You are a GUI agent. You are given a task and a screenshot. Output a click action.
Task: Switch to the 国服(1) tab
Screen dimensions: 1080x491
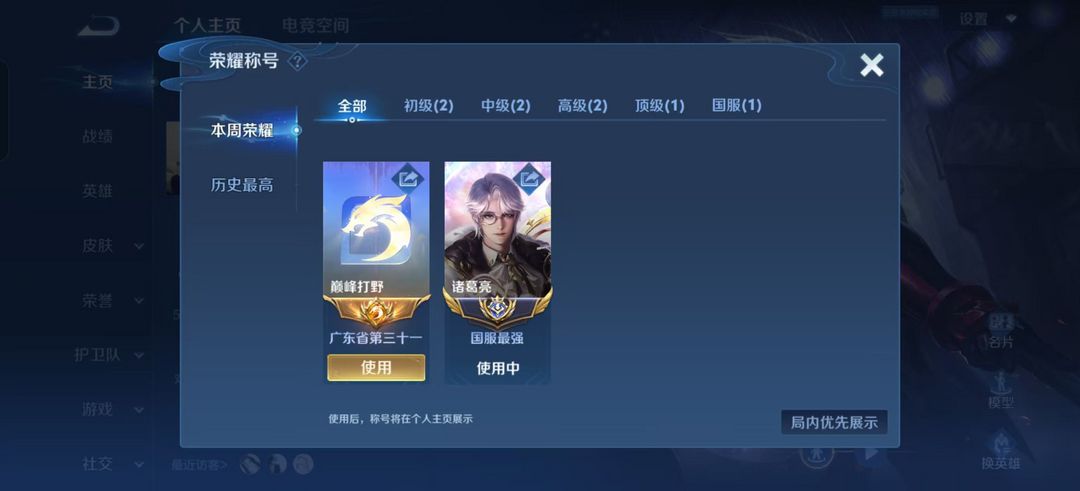point(736,105)
